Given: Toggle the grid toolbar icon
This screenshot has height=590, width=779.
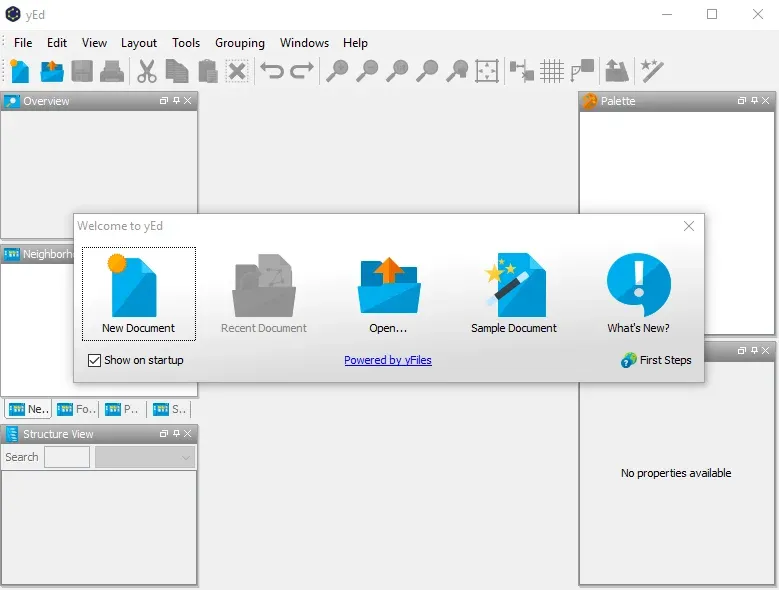Looking at the screenshot, I should pos(552,71).
